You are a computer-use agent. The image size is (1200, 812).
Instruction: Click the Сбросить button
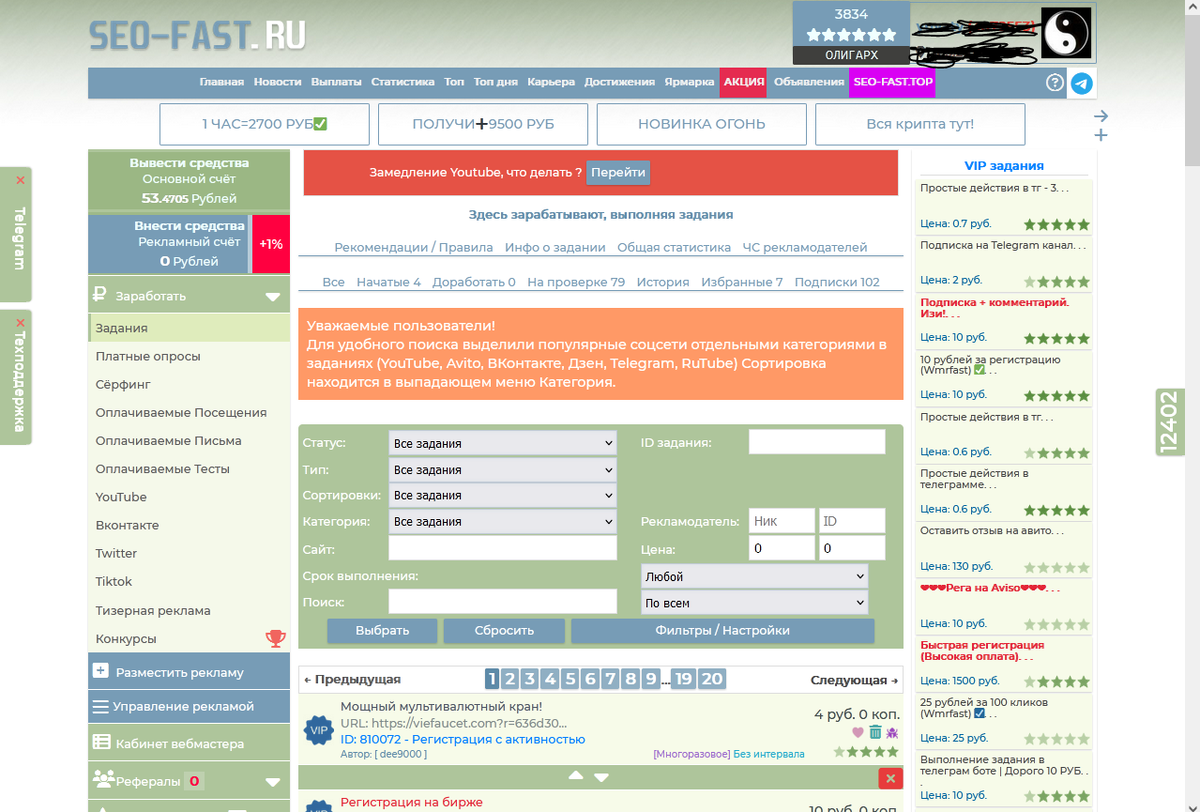[x=504, y=631]
